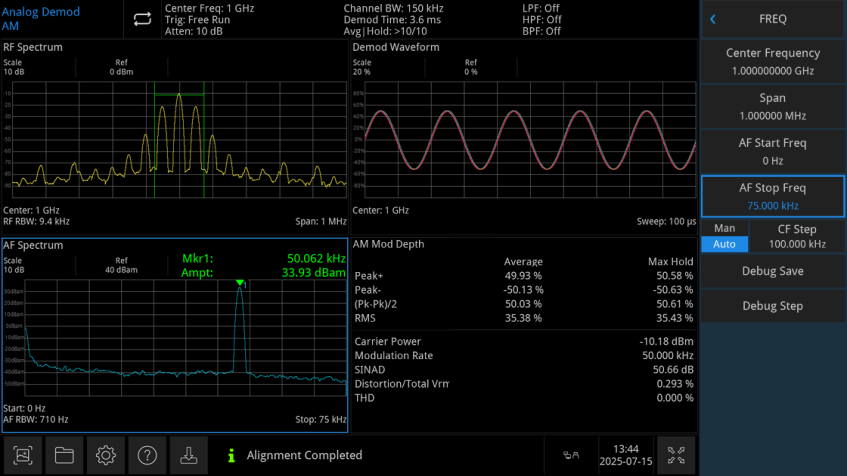Toggle full screen with the expand icon
Image resolution: width=847 pixels, height=476 pixels.
point(677,455)
